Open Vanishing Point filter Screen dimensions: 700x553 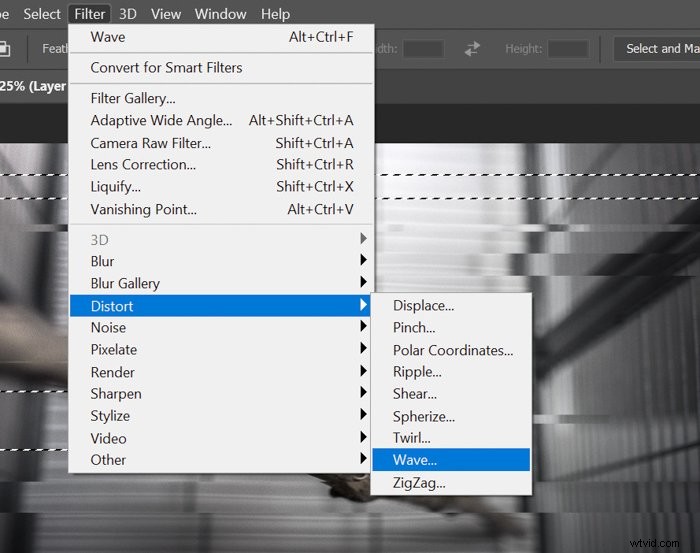(221, 209)
